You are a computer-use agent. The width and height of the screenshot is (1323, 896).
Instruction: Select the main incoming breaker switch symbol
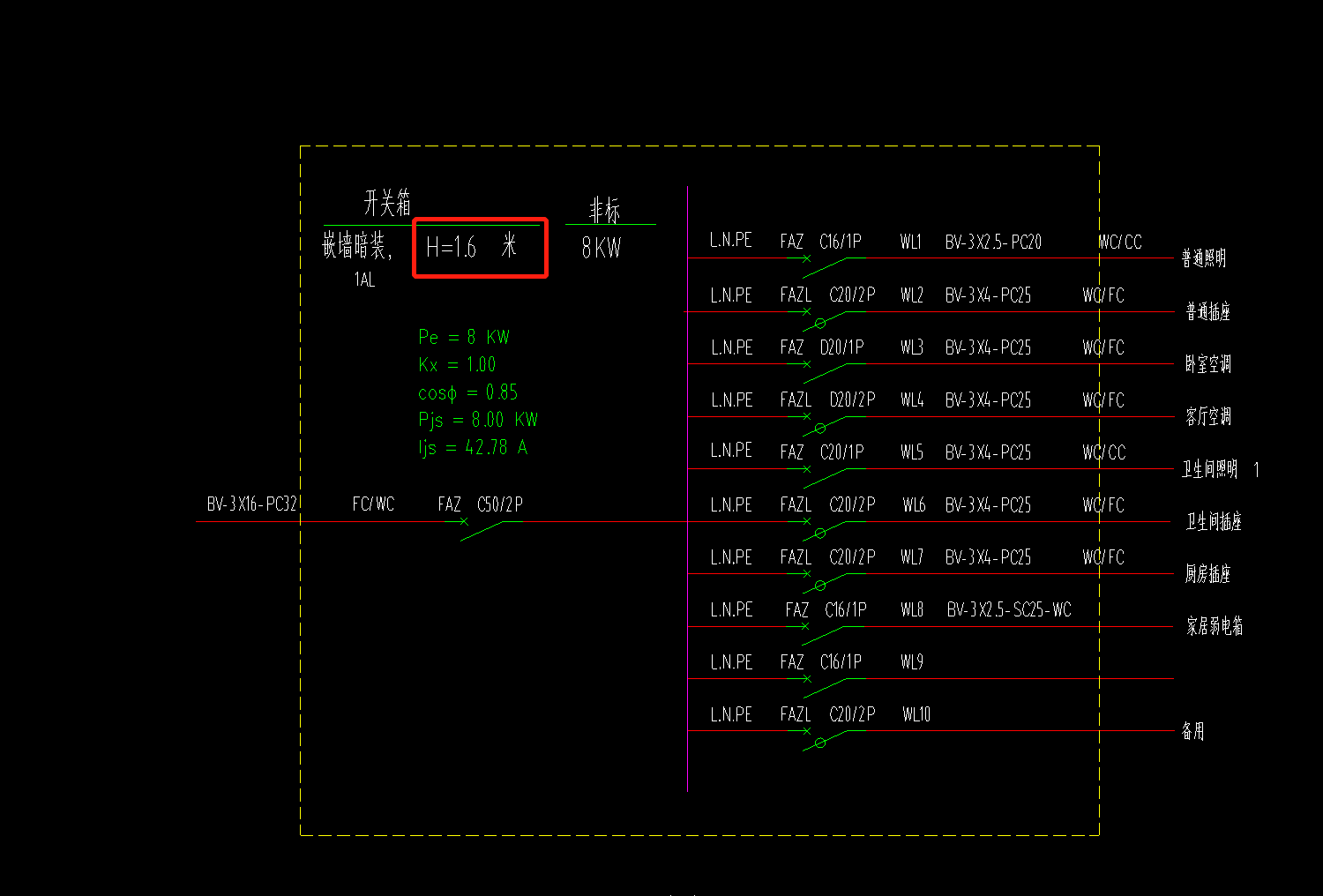tap(482, 529)
